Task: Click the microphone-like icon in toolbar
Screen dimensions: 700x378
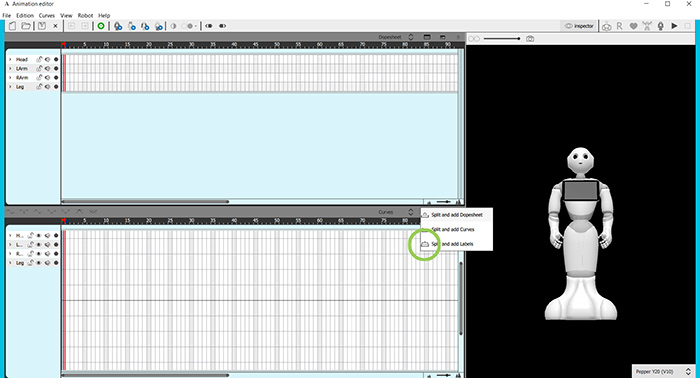Action: (661, 26)
